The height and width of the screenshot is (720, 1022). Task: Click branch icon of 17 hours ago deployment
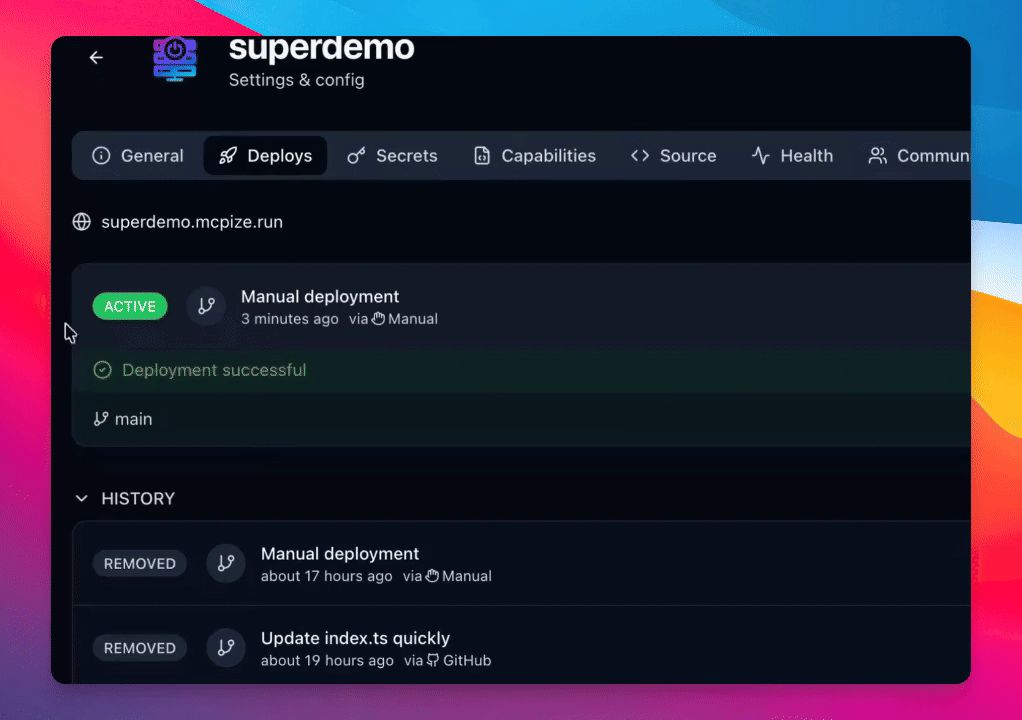[226, 563]
